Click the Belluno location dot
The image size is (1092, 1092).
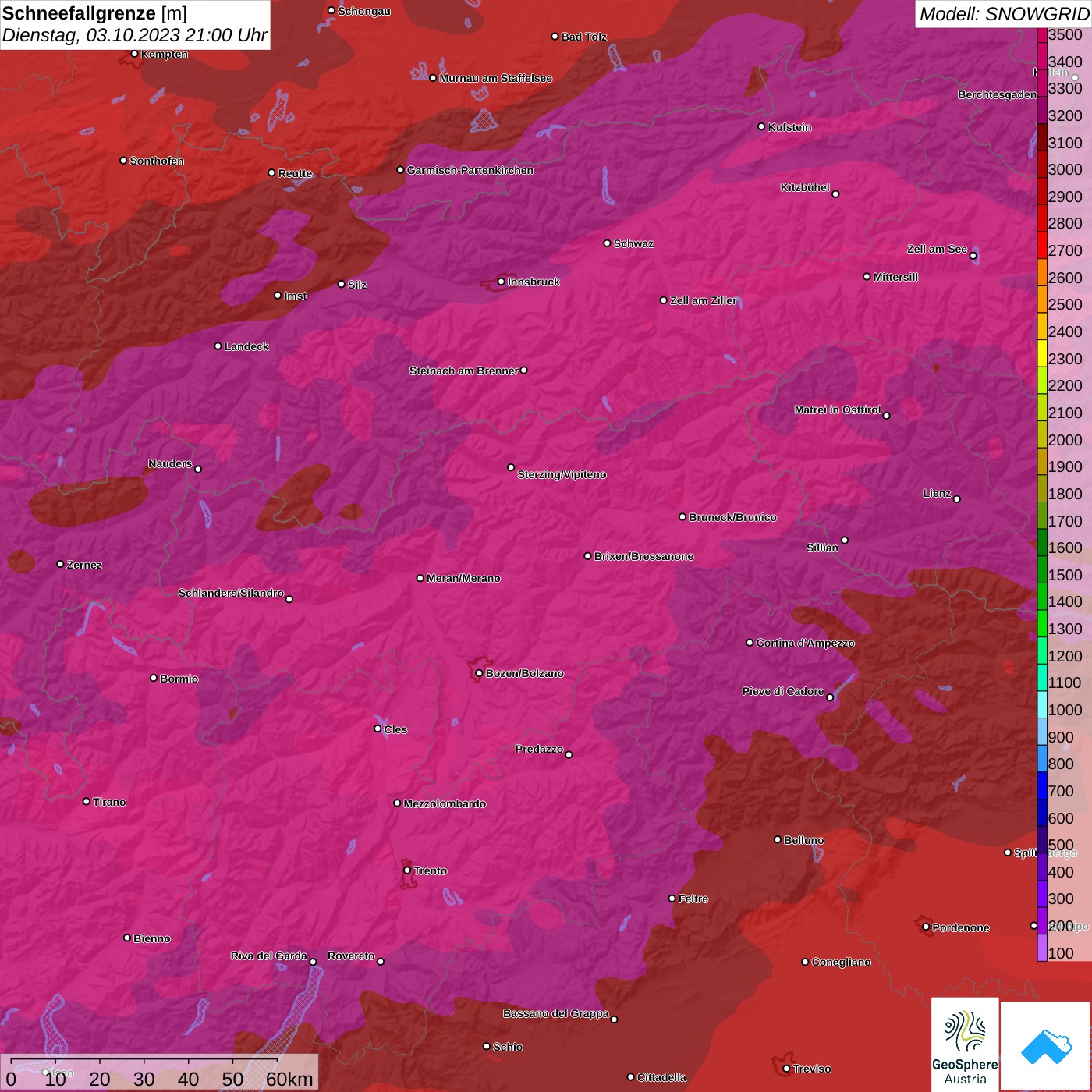pos(777,839)
